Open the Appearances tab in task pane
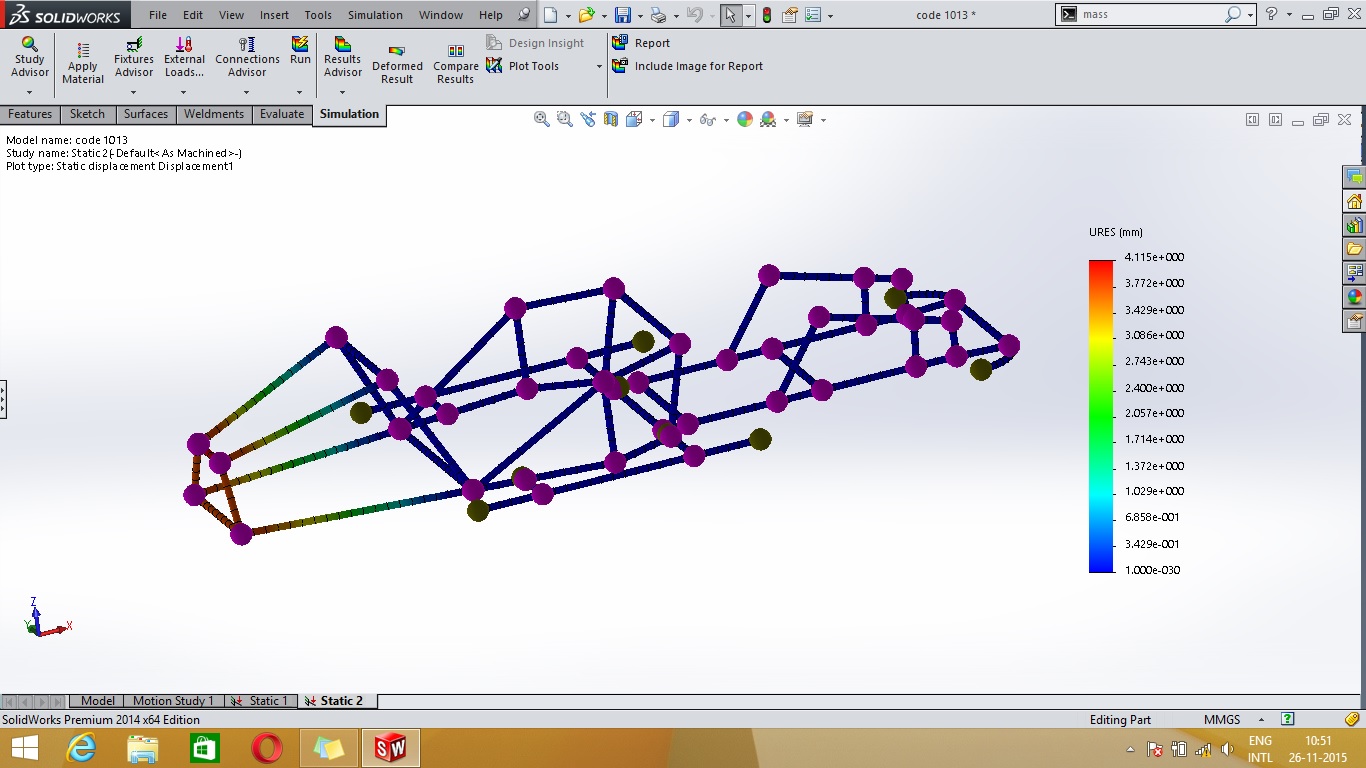Screen dimensions: 1366x768 click(x=1354, y=297)
